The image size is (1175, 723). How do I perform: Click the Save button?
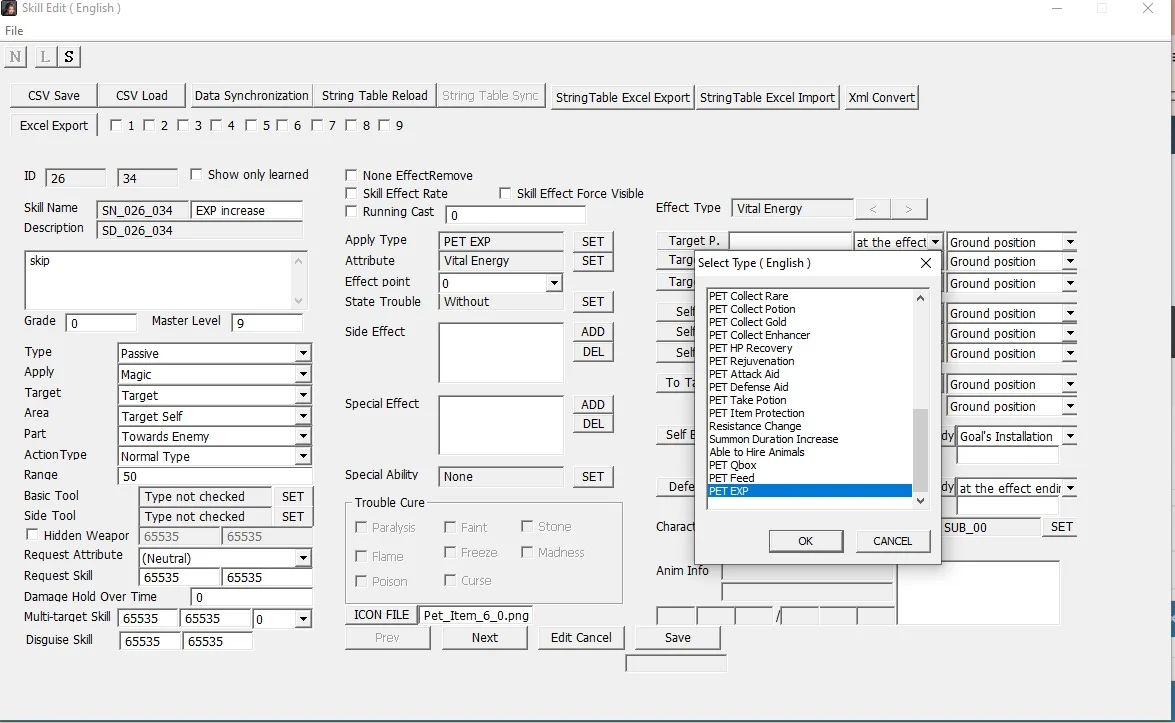pyautogui.click(x=677, y=638)
